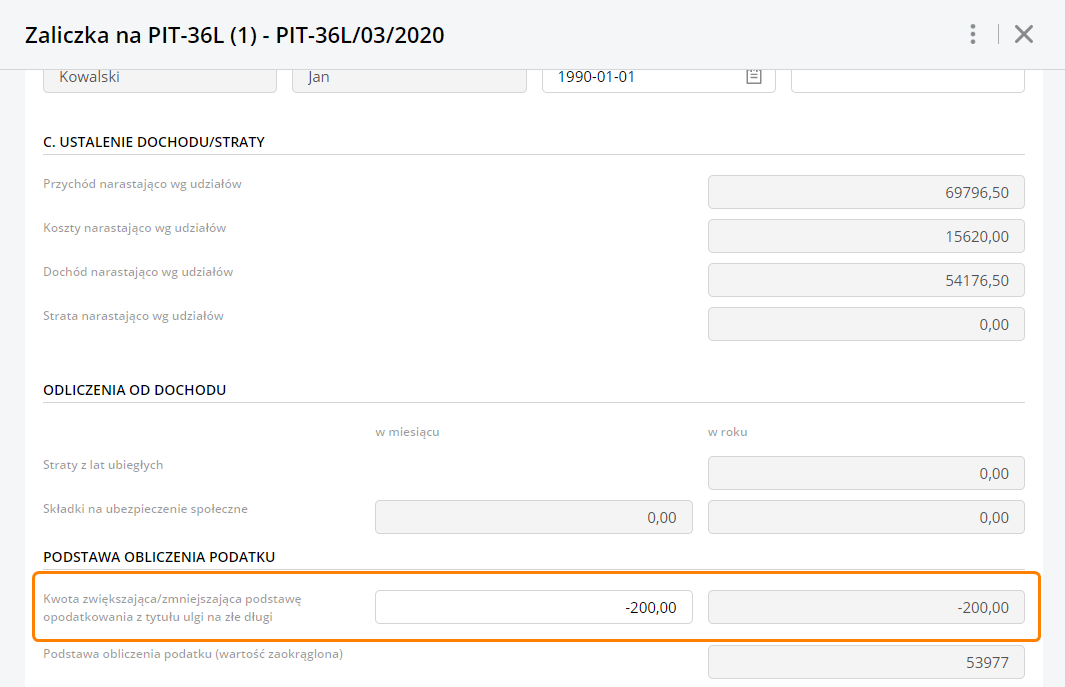This screenshot has width=1065, height=687.
Task: Click the Straty z lat ubiegłych yearly field
Action: click(866, 473)
